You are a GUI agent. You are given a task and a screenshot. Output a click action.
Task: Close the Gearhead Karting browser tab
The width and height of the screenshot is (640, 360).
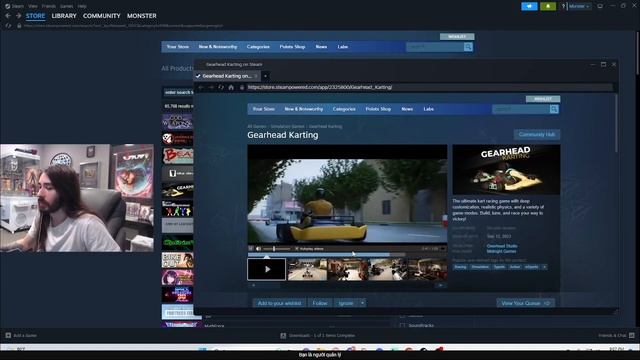point(256,76)
